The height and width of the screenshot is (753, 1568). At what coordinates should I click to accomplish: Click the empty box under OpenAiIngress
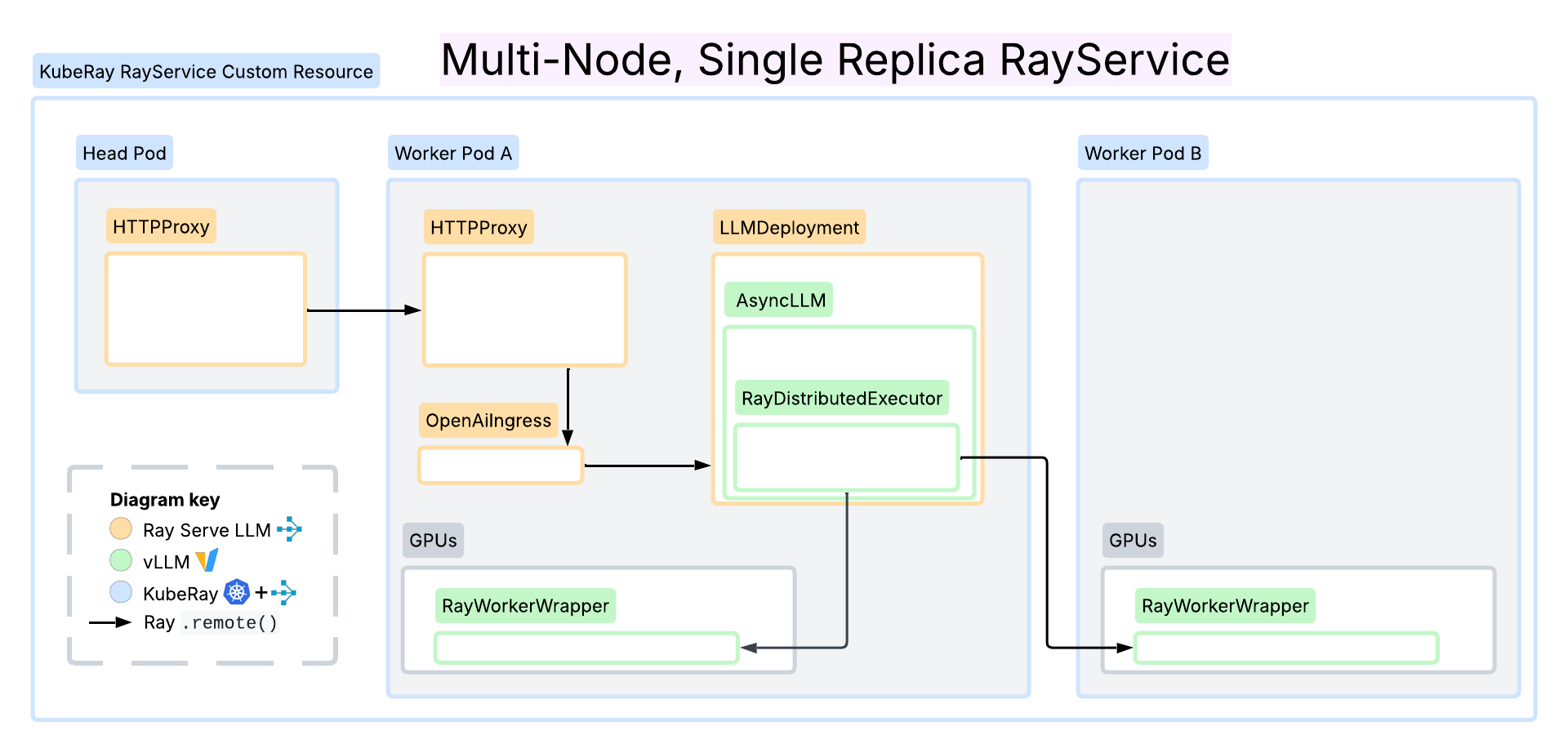pyautogui.click(x=501, y=466)
